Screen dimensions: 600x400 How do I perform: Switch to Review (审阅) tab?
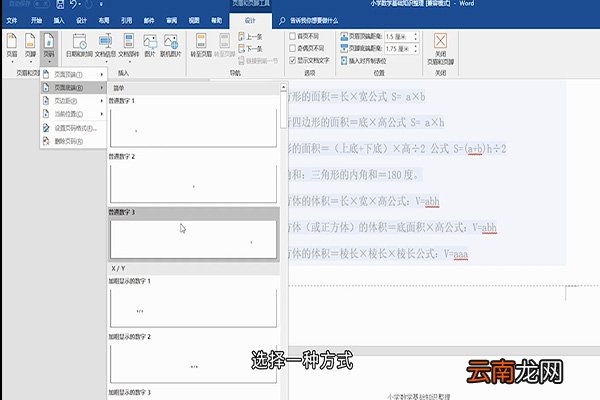click(171, 21)
